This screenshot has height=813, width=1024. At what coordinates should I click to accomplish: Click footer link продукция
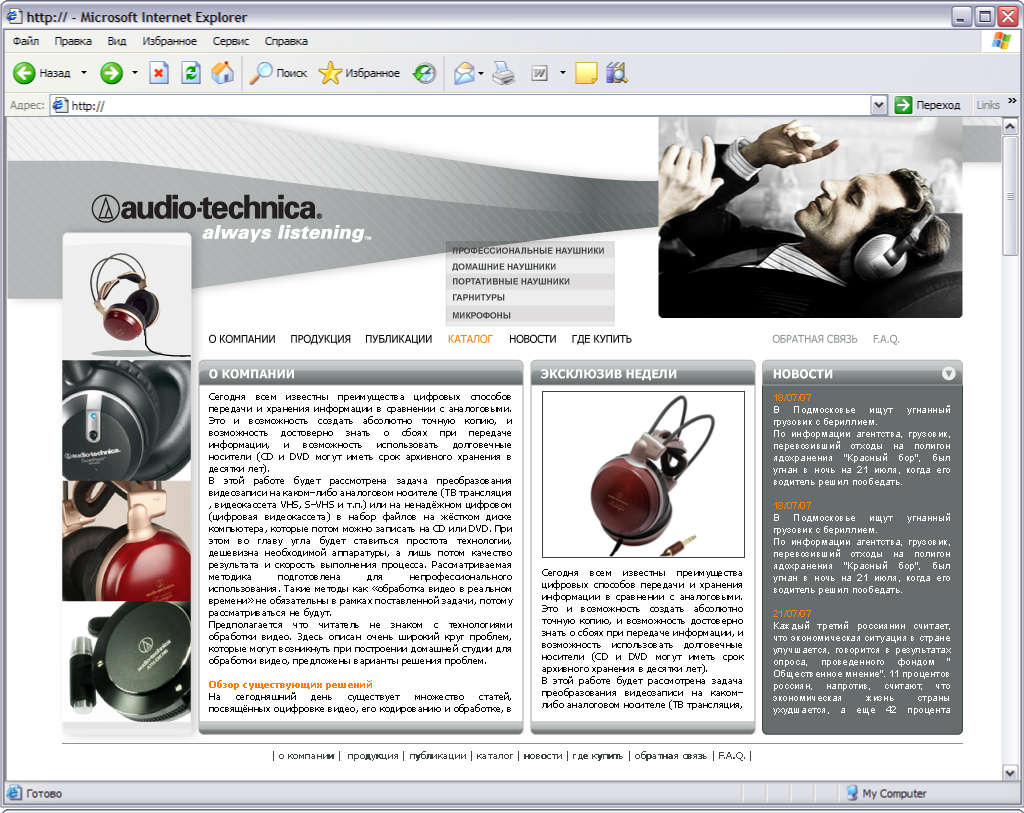coord(372,756)
